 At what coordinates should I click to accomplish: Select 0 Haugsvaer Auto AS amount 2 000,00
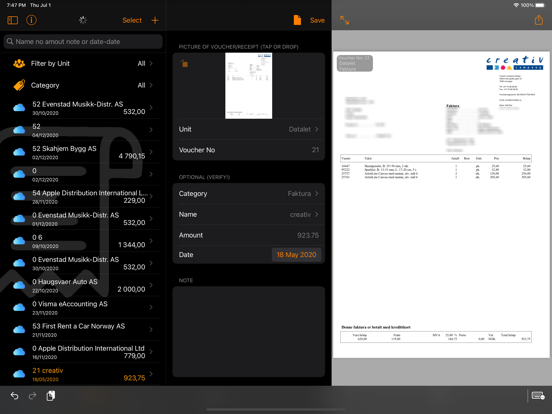(83, 285)
